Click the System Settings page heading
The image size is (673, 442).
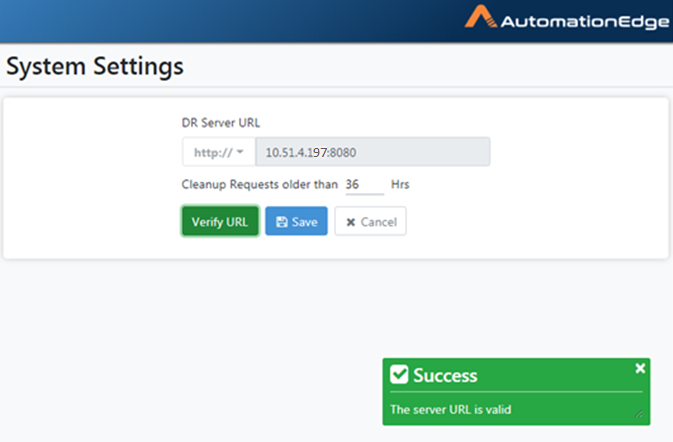[x=95, y=67]
